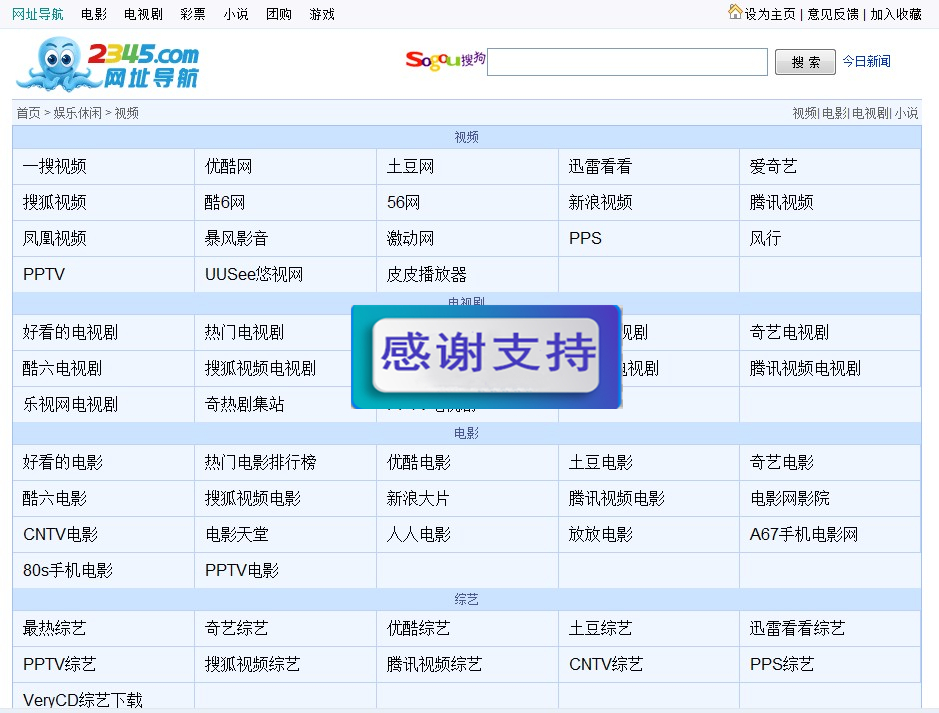Viewport: 939px width, 713px height.
Task: Click the 感谢支持 popup banner
Action: (x=486, y=357)
